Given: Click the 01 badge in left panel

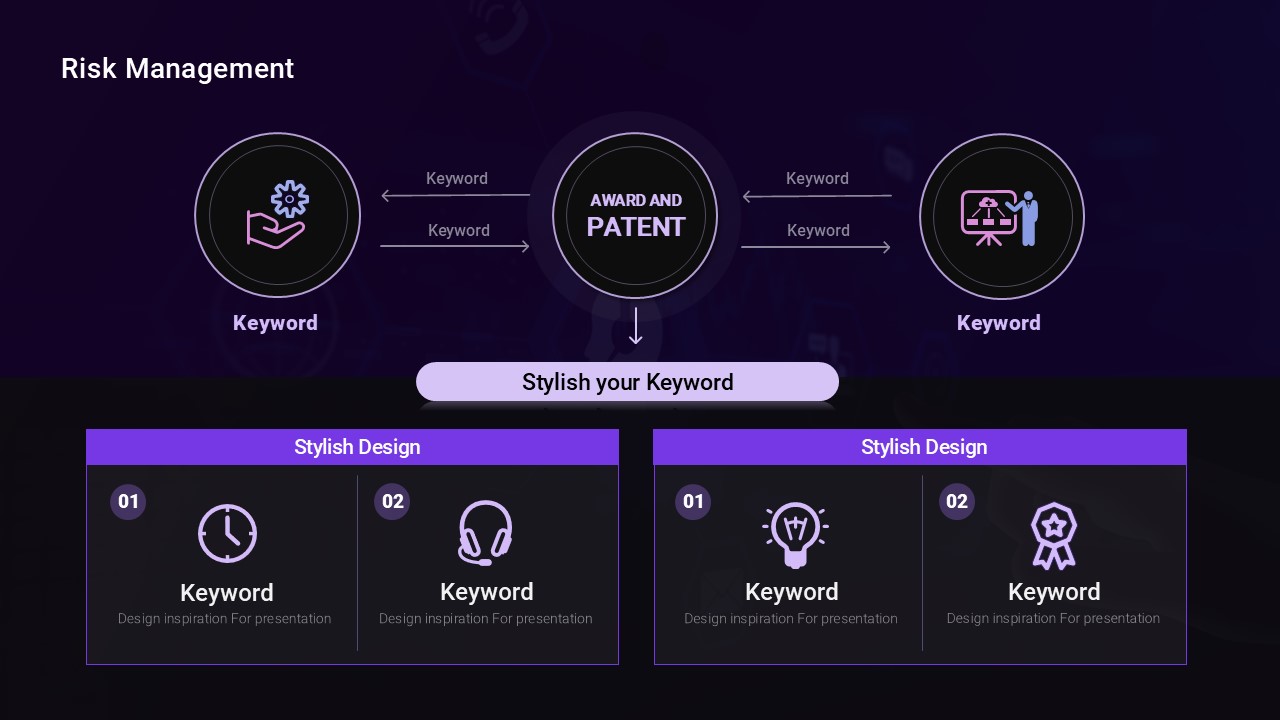Looking at the screenshot, I should [x=128, y=501].
